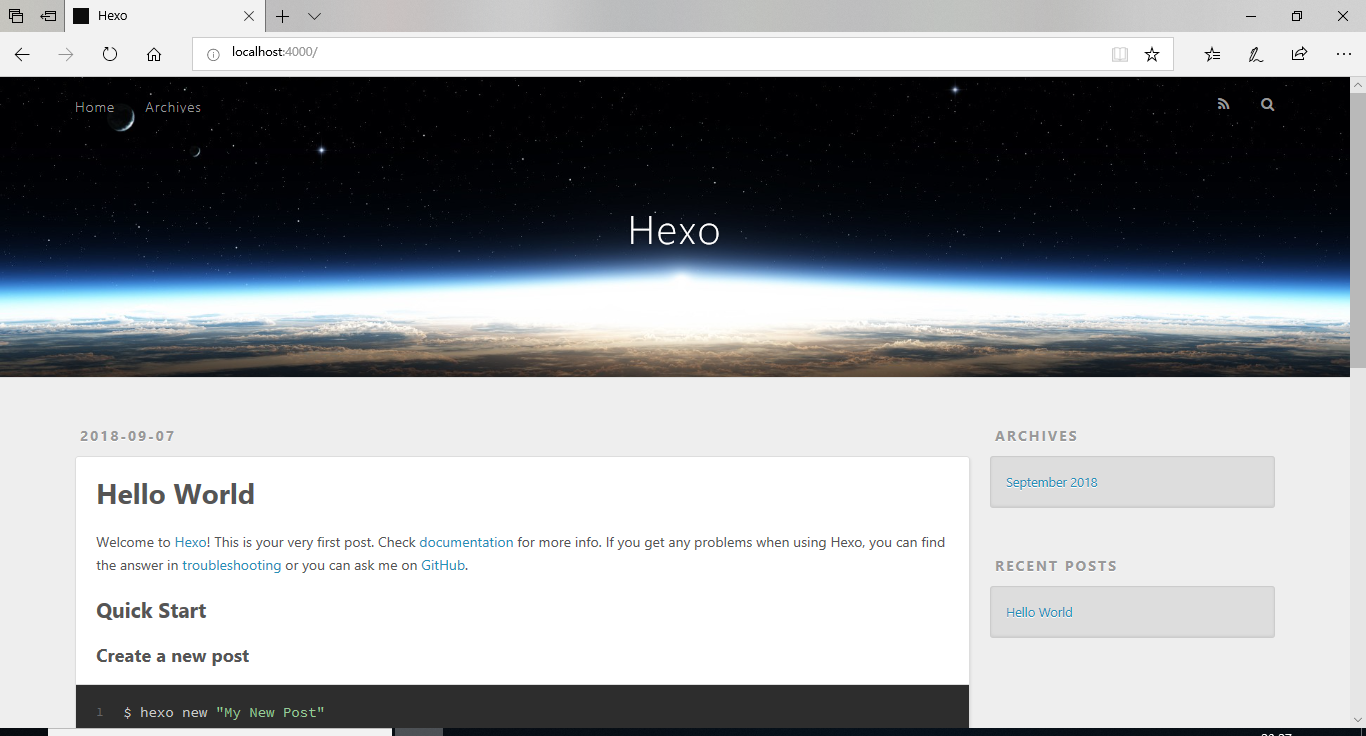Follow the Hexo link in post
1366x736 pixels.
[190, 542]
